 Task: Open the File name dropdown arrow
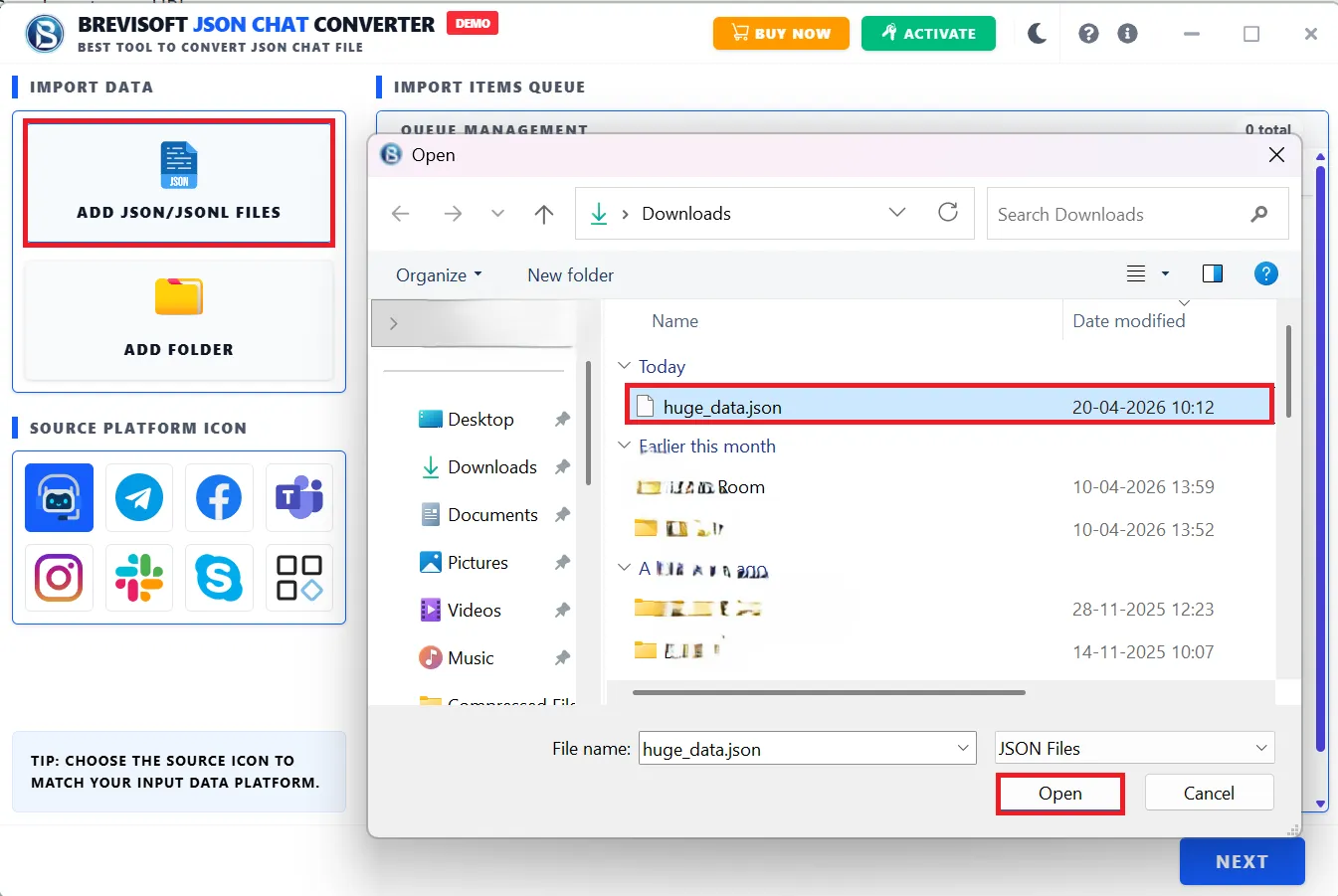(963, 748)
